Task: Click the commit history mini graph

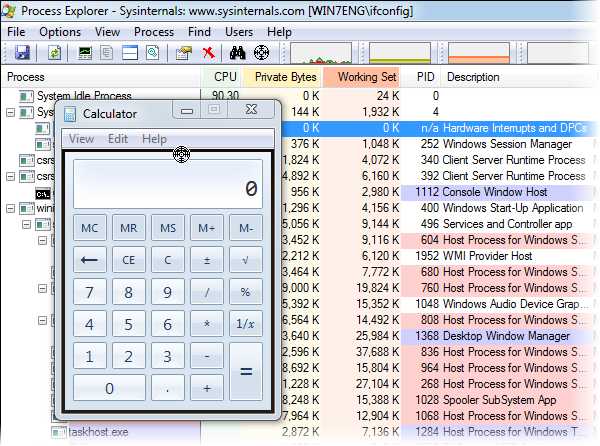Action: coord(399,53)
